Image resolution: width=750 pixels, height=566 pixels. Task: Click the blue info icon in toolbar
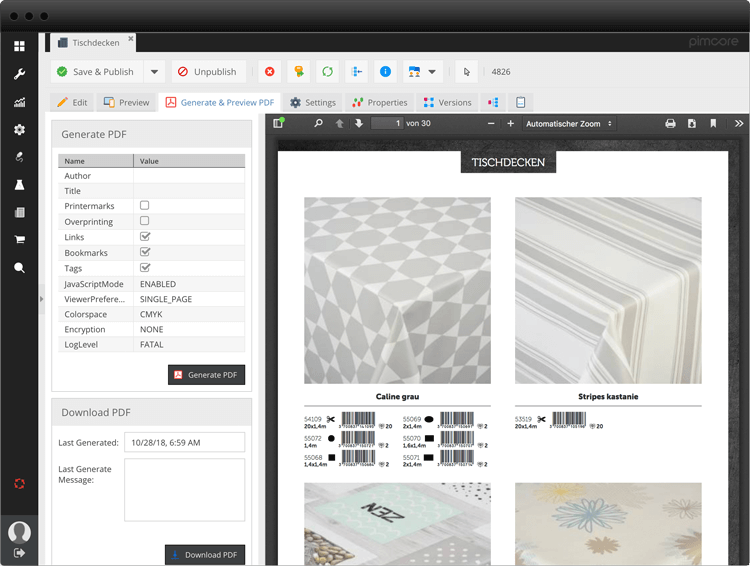(x=385, y=72)
